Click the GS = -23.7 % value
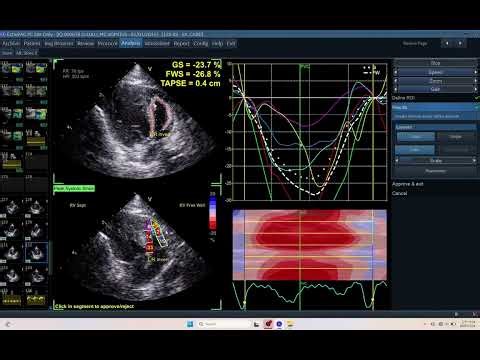The height and width of the screenshot is (360, 480). (x=196, y=65)
